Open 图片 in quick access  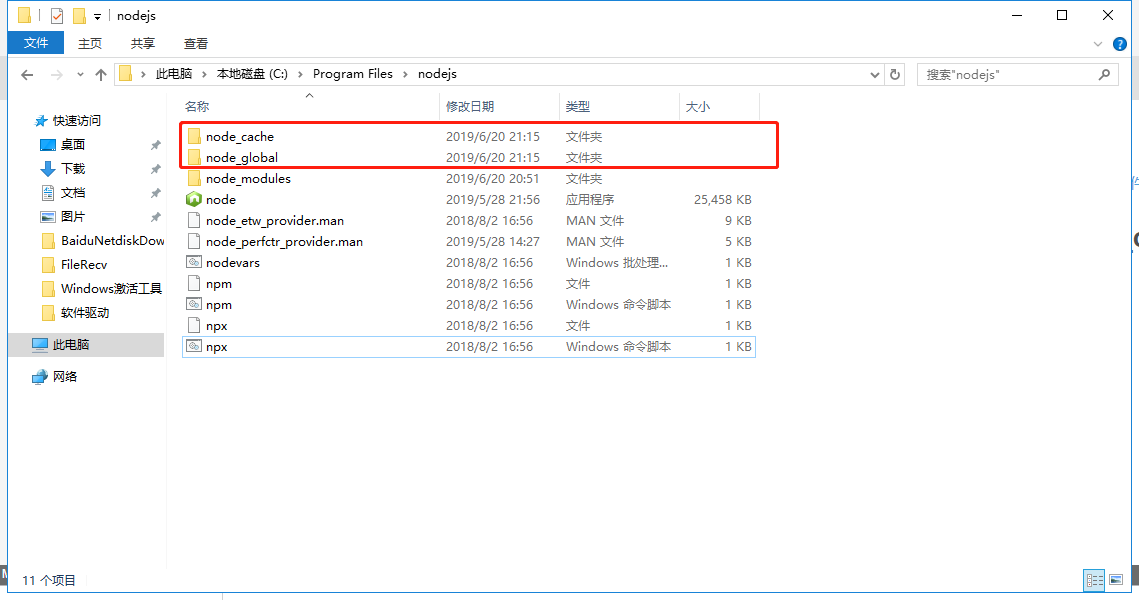click(x=73, y=216)
